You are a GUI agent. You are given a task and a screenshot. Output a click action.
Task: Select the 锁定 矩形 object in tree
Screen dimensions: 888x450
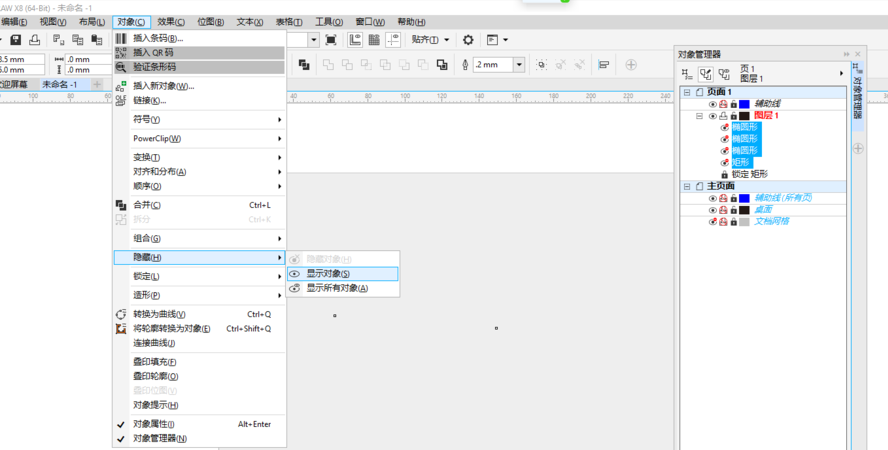pos(749,174)
